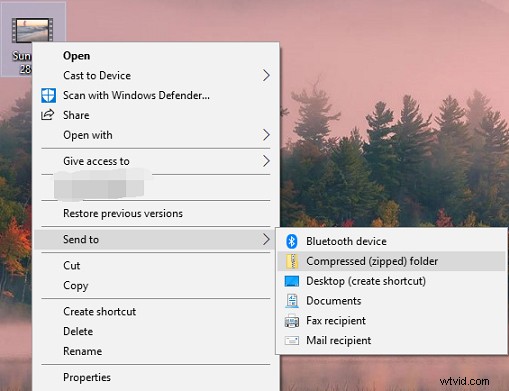Send to Compressed (zipped) folder

pos(392,261)
